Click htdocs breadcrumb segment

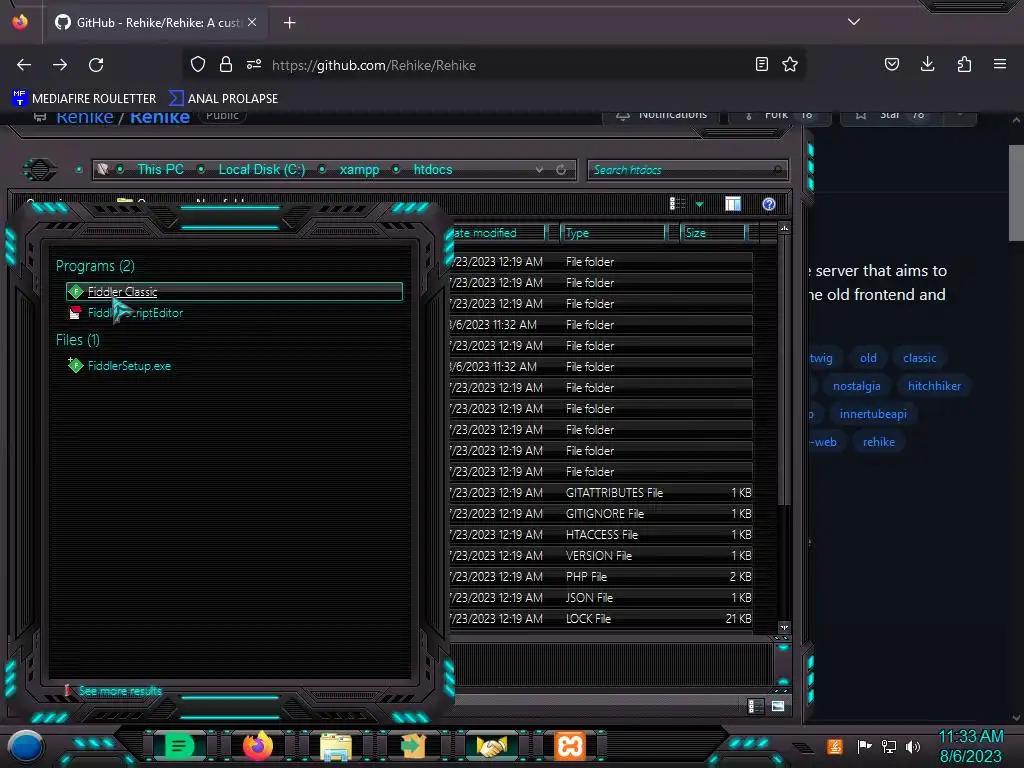click(x=433, y=170)
